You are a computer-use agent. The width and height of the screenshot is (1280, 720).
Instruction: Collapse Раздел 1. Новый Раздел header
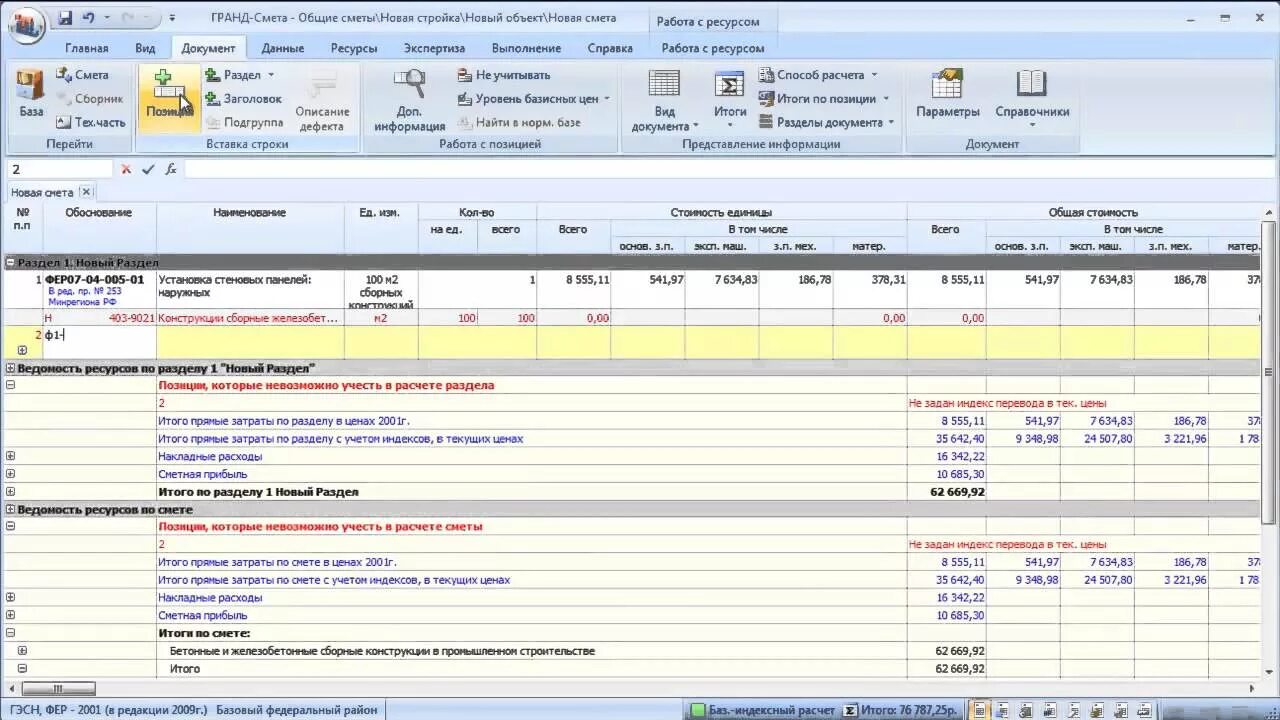click(11, 262)
